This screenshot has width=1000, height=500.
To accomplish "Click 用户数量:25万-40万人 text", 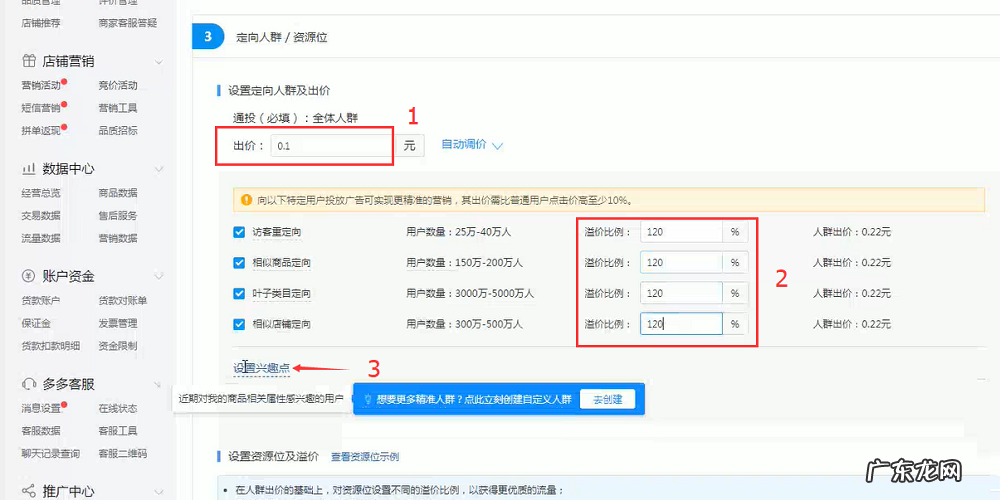I will (459, 232).
